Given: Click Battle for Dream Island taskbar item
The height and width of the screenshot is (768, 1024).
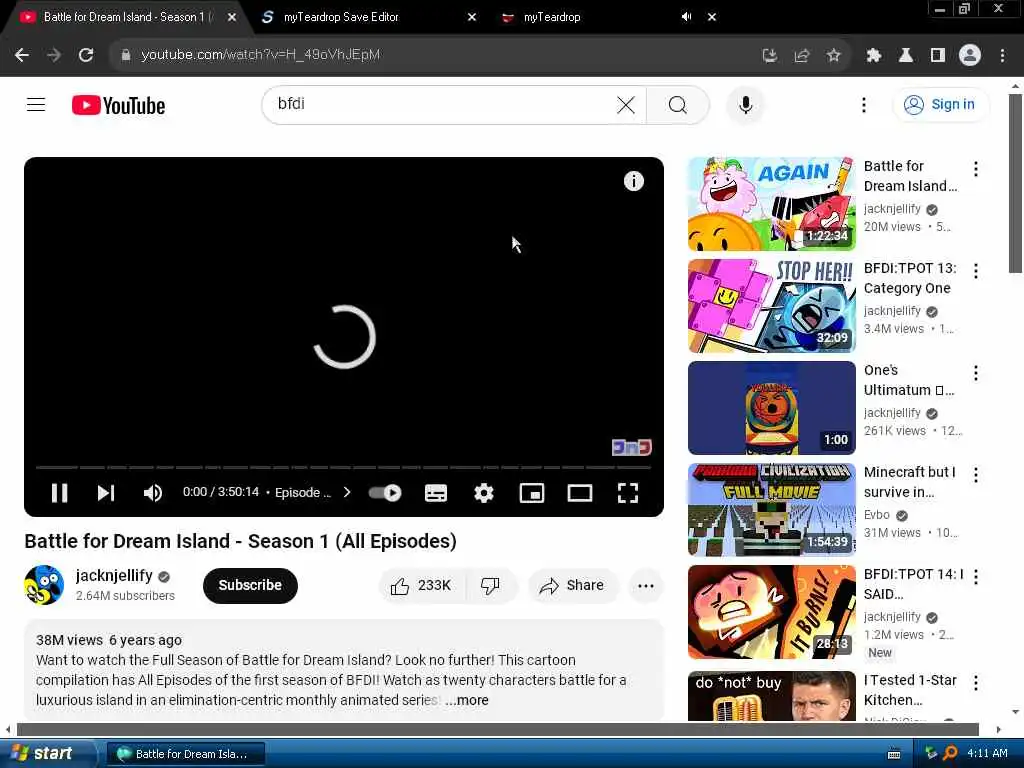Looking at the screenshot, I should (x=185, y=754).
